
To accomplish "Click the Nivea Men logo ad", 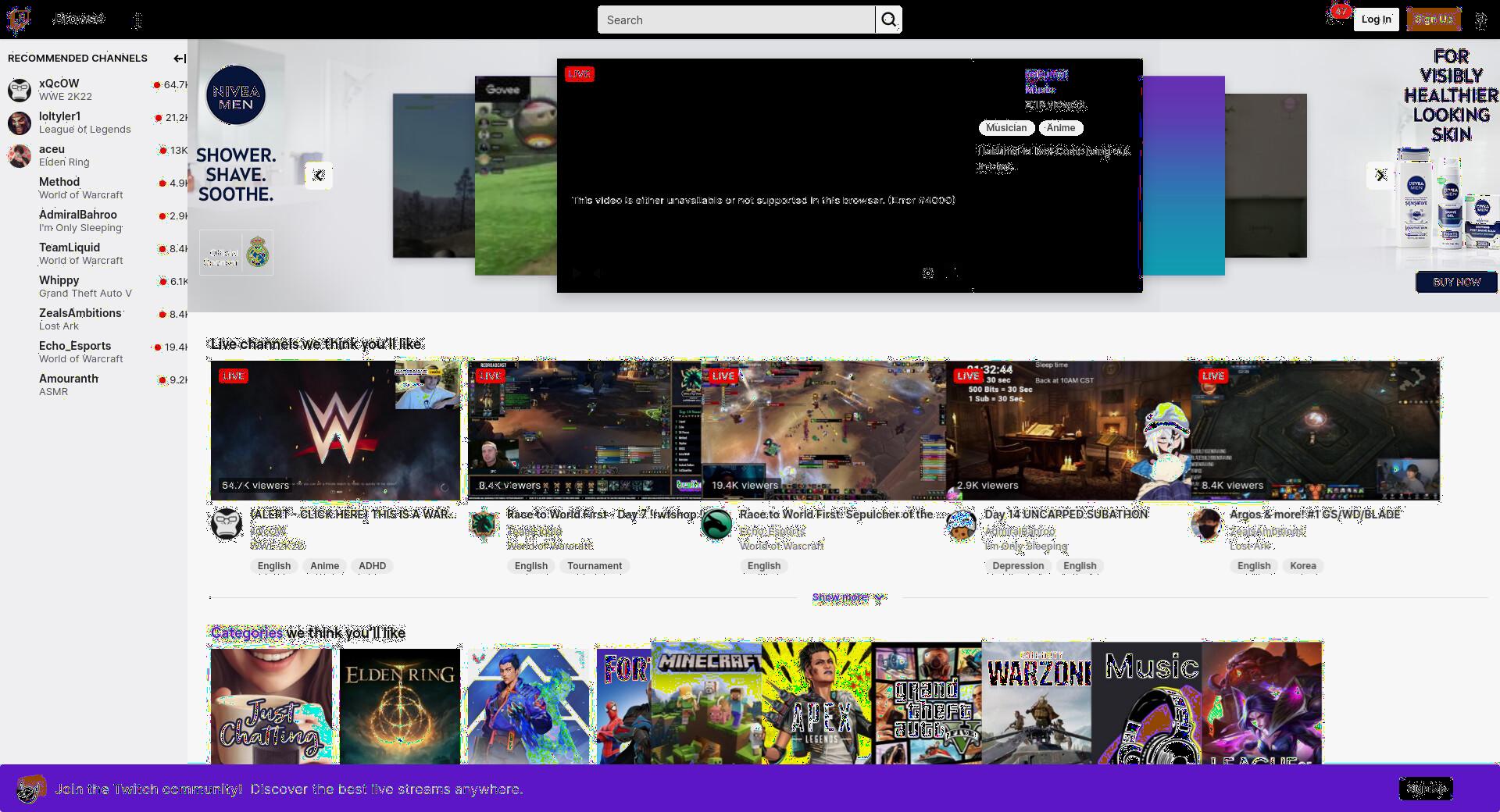I will [x=236, y=95].
